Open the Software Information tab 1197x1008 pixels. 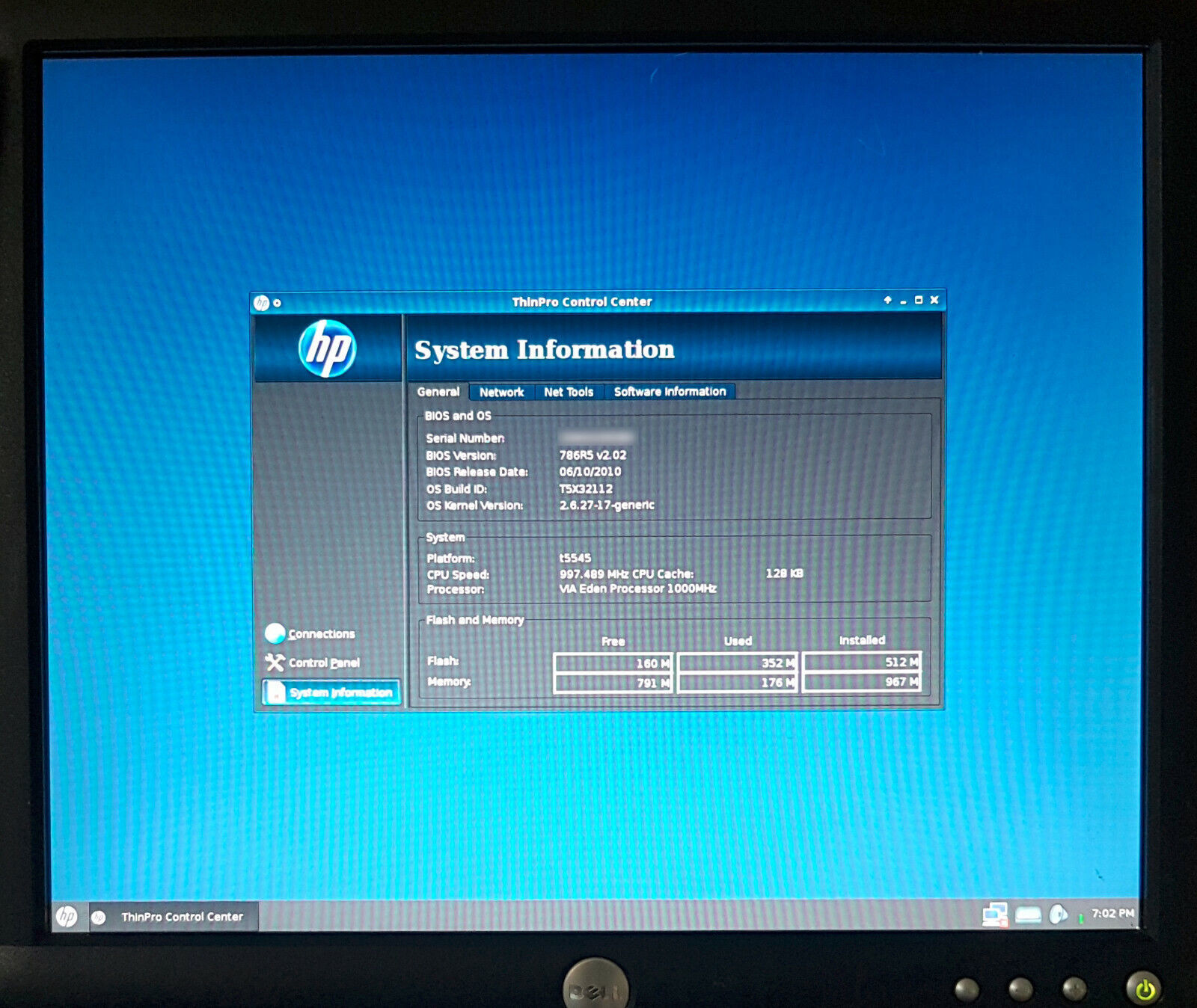point(670,391)
